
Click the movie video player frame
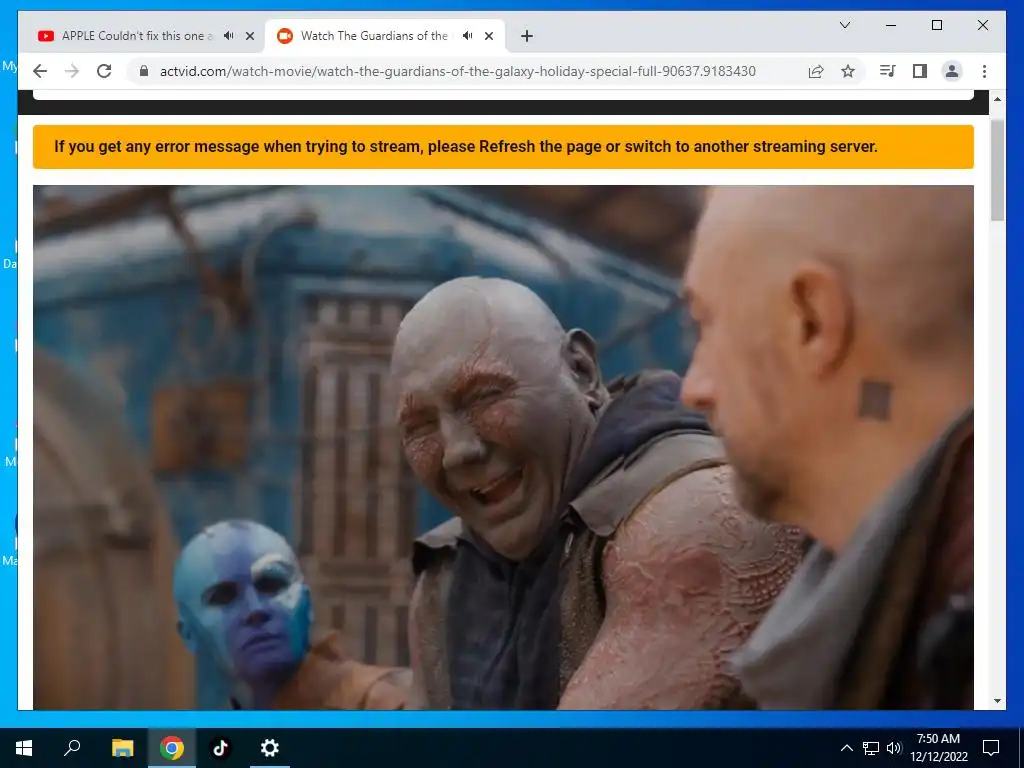click(x=503, y=447)
